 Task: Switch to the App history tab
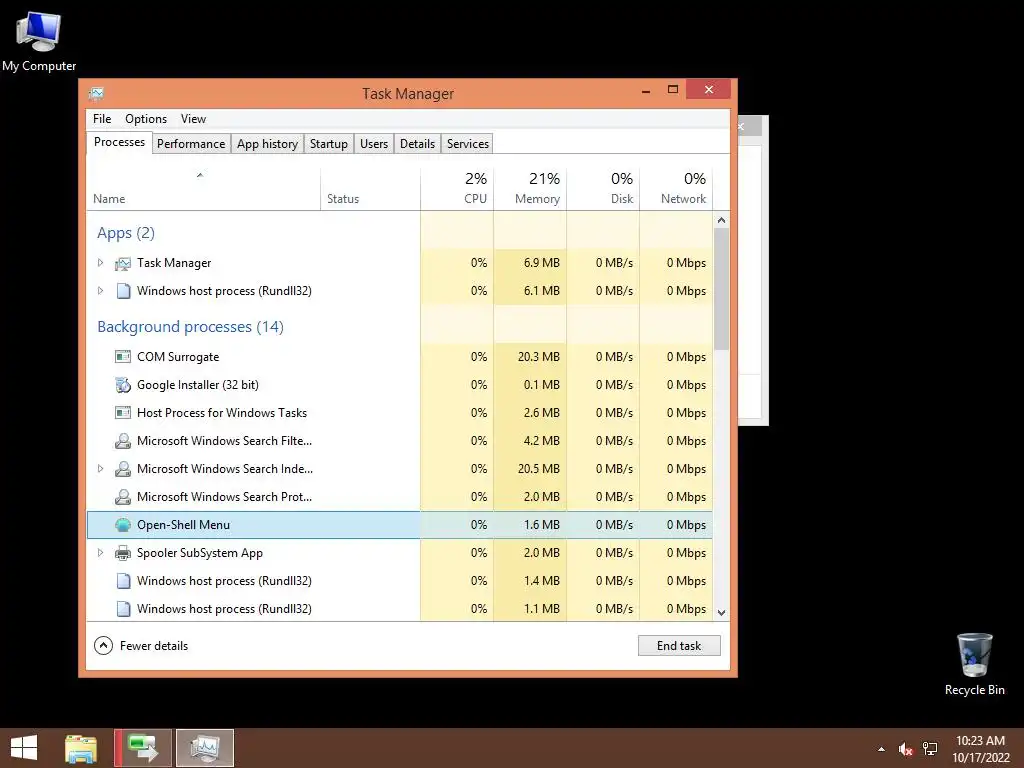pyautogui.click(x=267, y=144)
